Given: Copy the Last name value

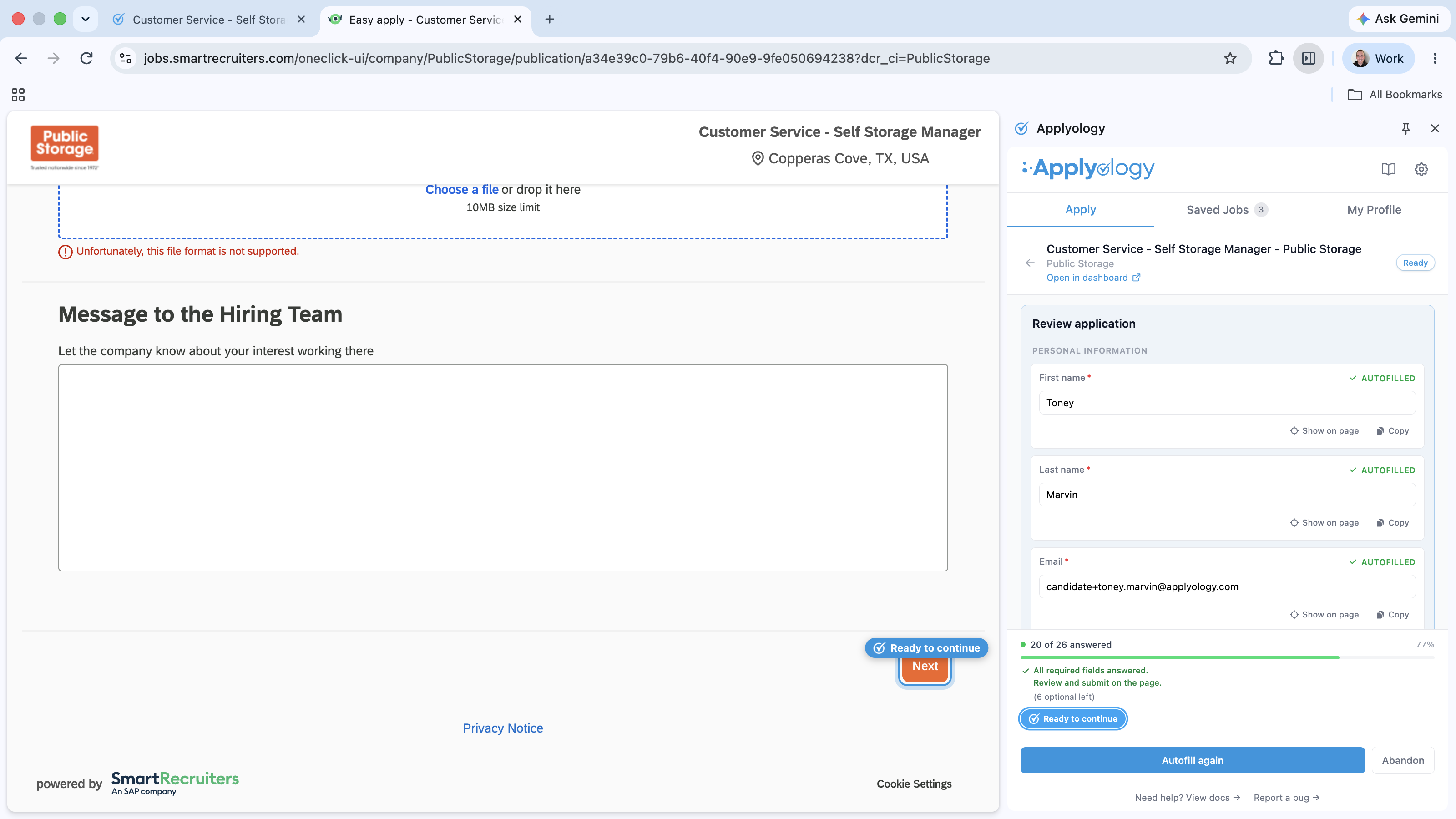Looking at the screenshot, I should 1393,523.
